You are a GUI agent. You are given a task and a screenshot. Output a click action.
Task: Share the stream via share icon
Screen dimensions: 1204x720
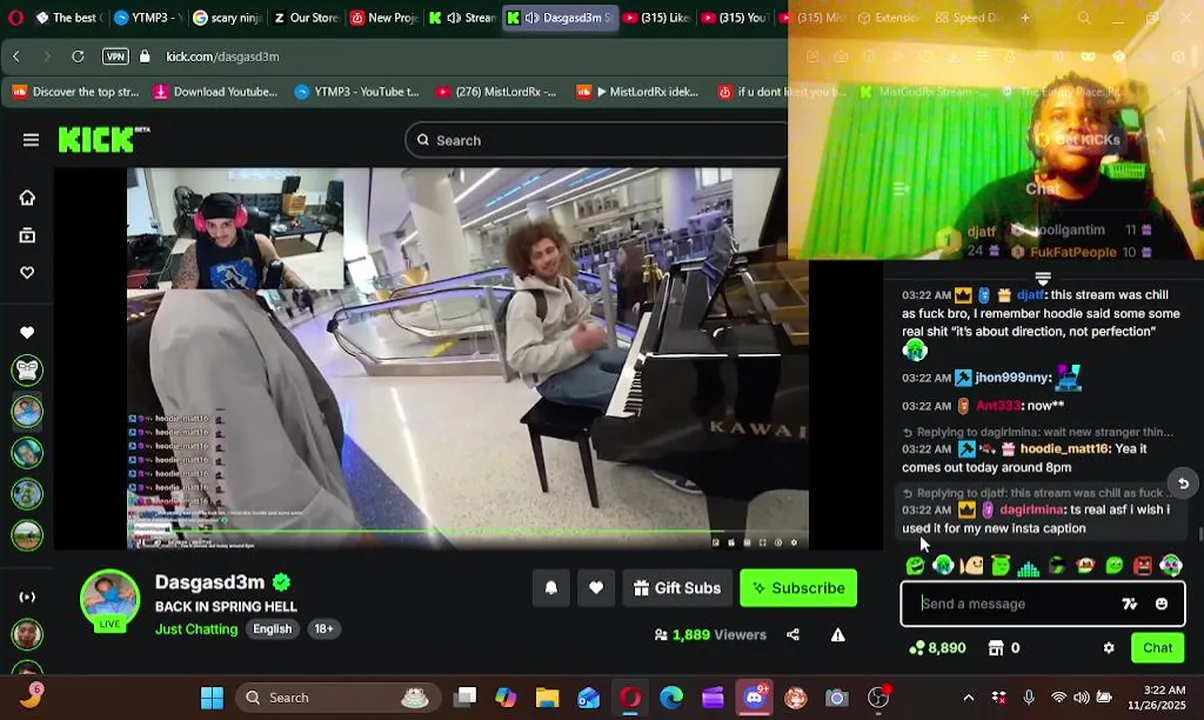tap(793, 634)
